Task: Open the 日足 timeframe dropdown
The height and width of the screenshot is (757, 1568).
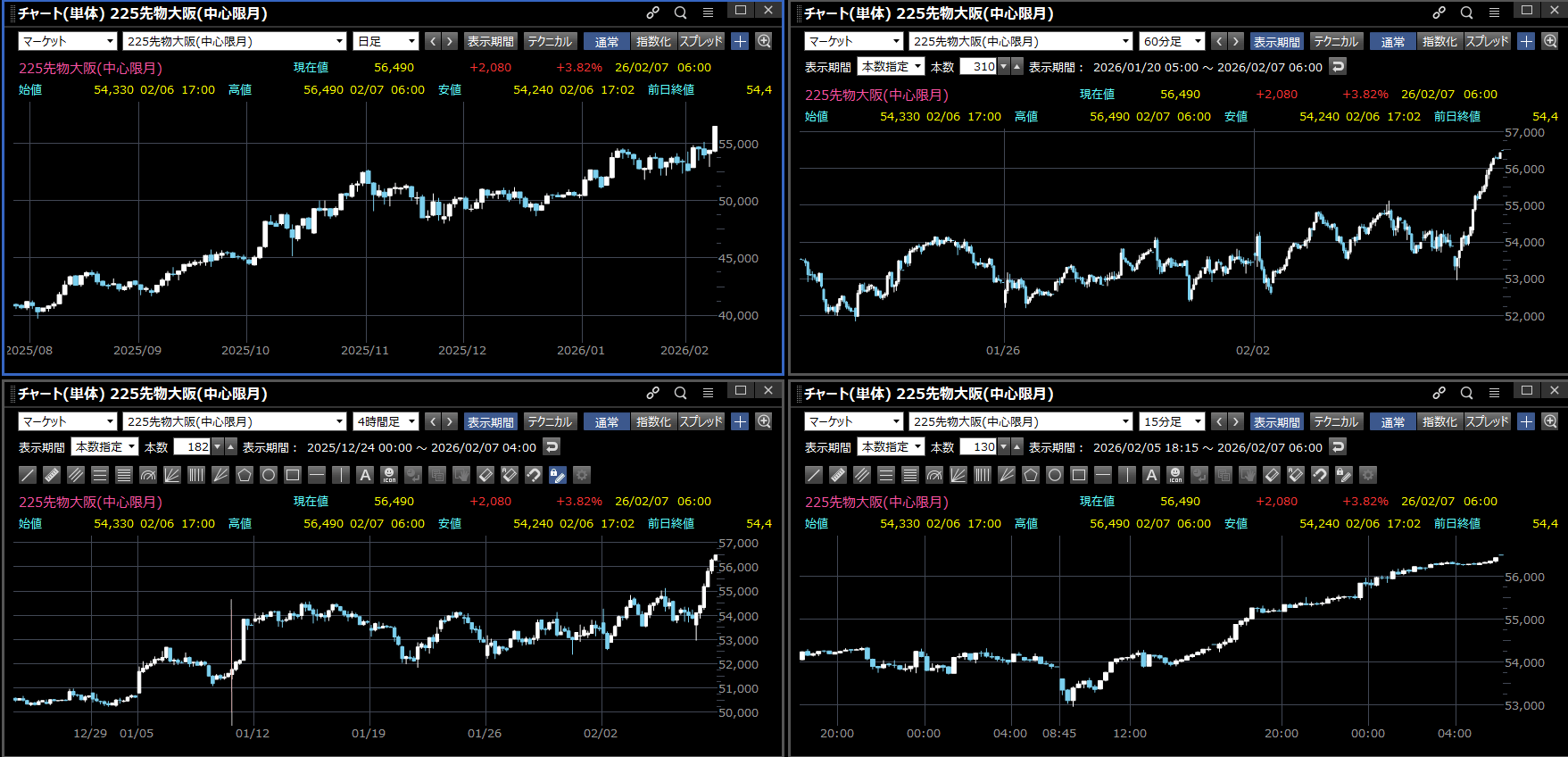Action: click(x=386, y=41)
